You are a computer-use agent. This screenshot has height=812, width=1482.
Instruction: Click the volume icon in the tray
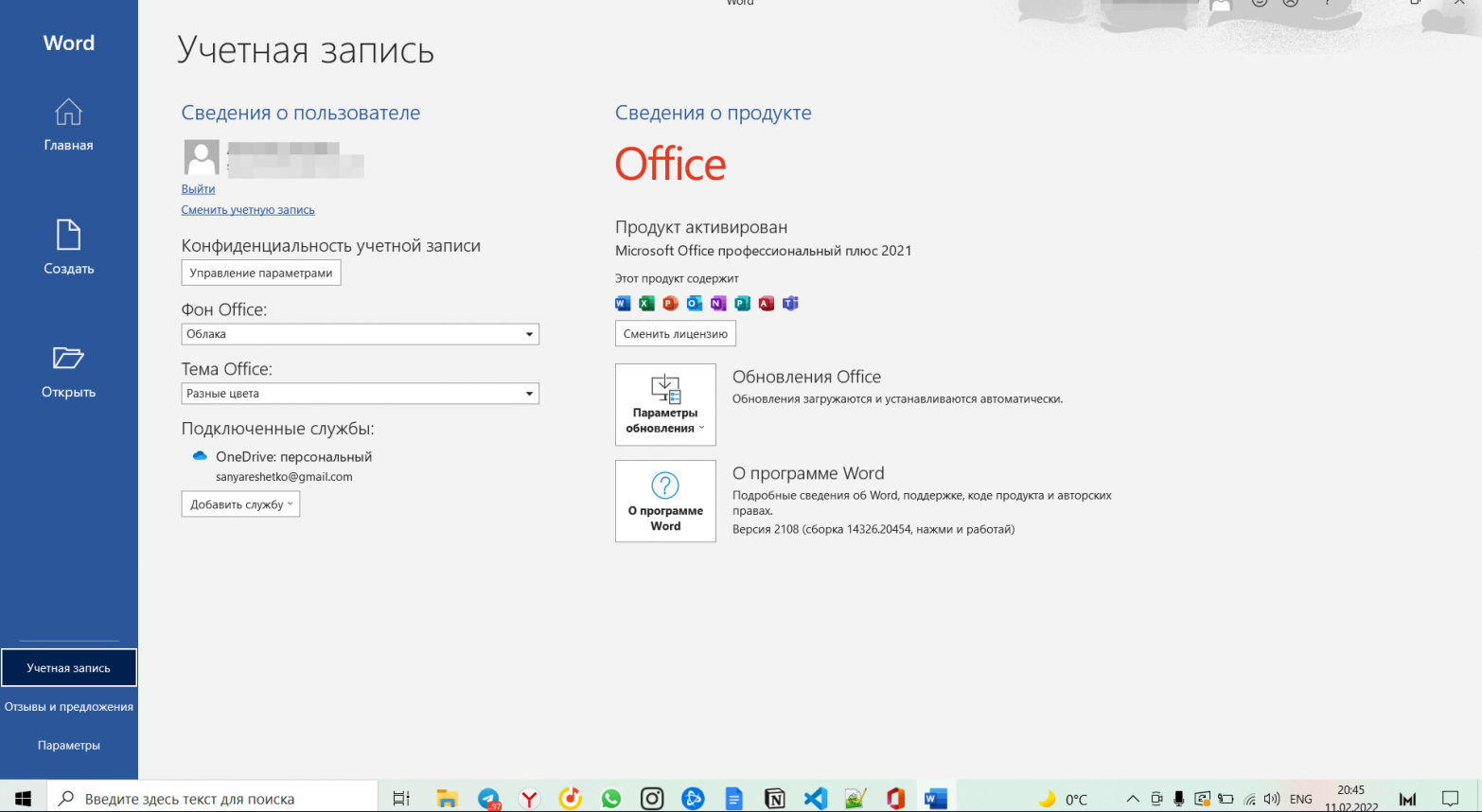pyautogui.click(x=1272, y=799)
